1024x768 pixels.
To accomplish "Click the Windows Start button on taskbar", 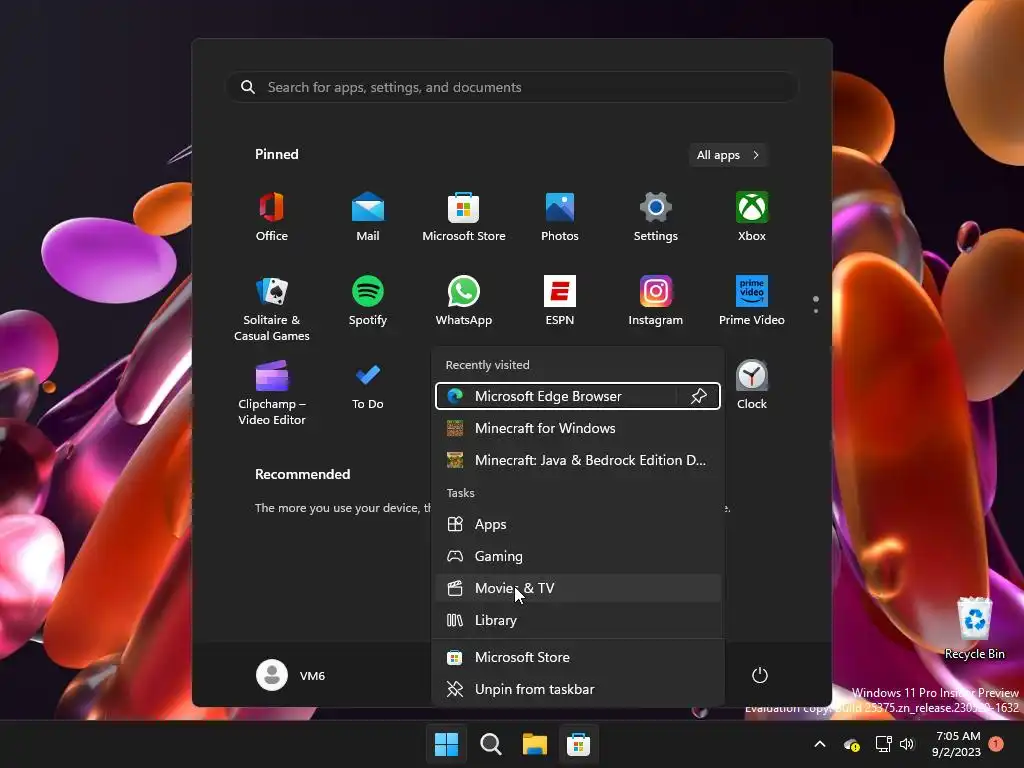I will pyautogui.click(x=447, y=744).
